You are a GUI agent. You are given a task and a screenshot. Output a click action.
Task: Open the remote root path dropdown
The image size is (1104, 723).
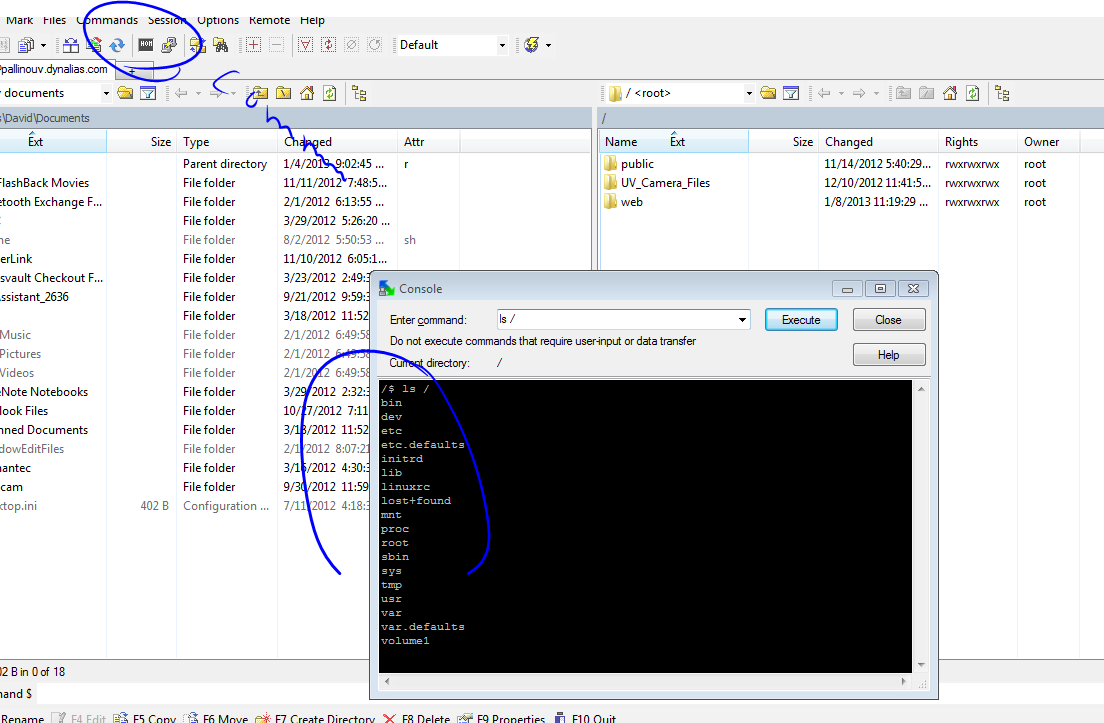click(748, 93)
